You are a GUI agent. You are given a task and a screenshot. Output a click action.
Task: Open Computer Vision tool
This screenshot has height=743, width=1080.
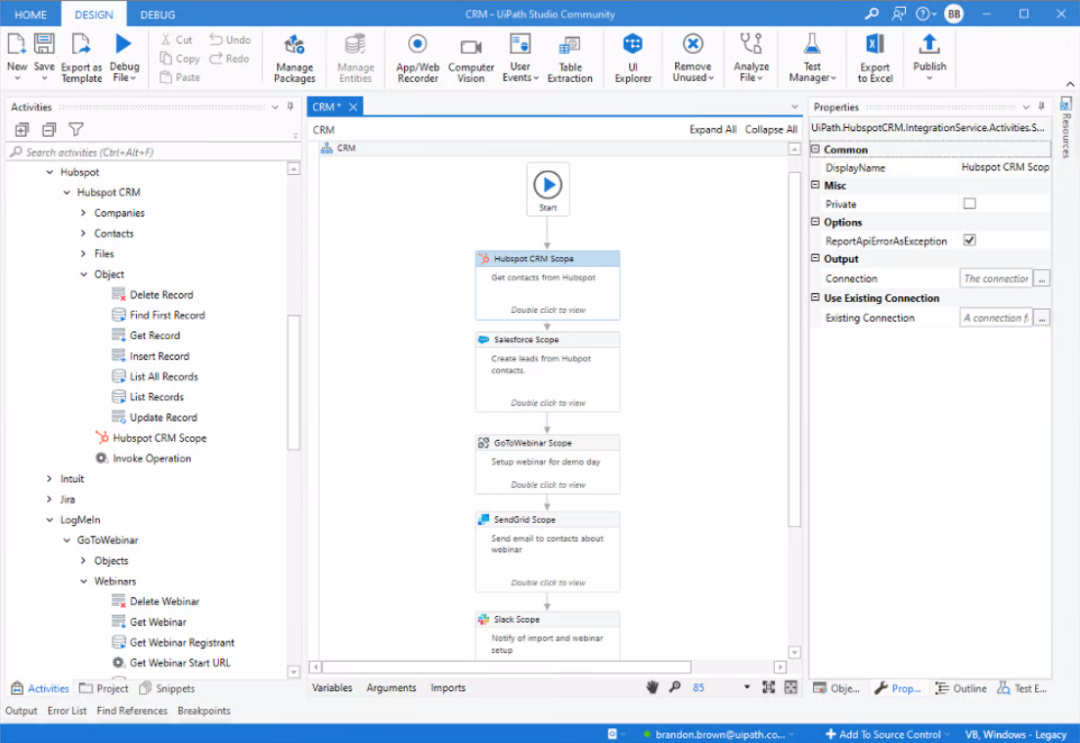(471, 59)
